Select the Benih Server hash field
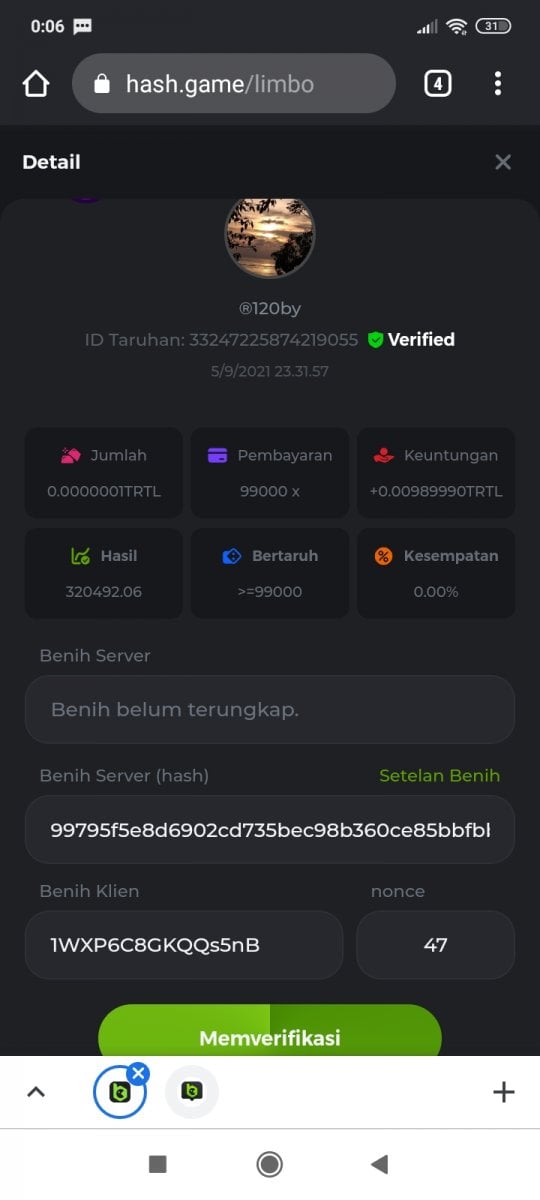 [x=270, y=830]
